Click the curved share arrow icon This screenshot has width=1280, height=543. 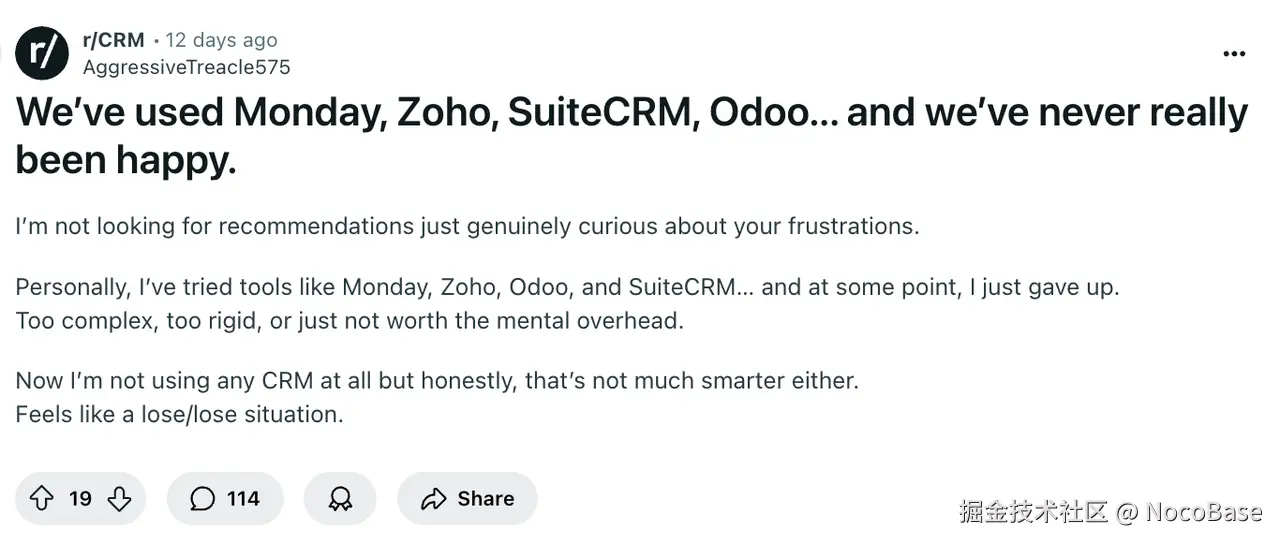tap(433, 499)
